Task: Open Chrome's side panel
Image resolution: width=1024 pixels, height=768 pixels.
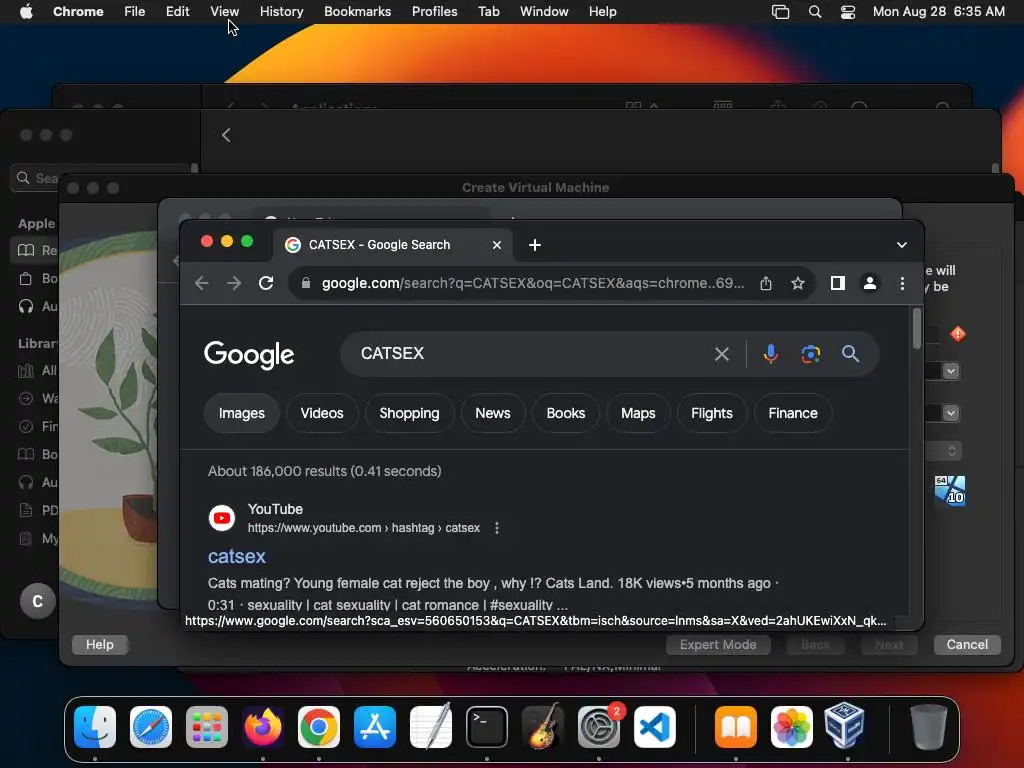Action: pos(838,283)
